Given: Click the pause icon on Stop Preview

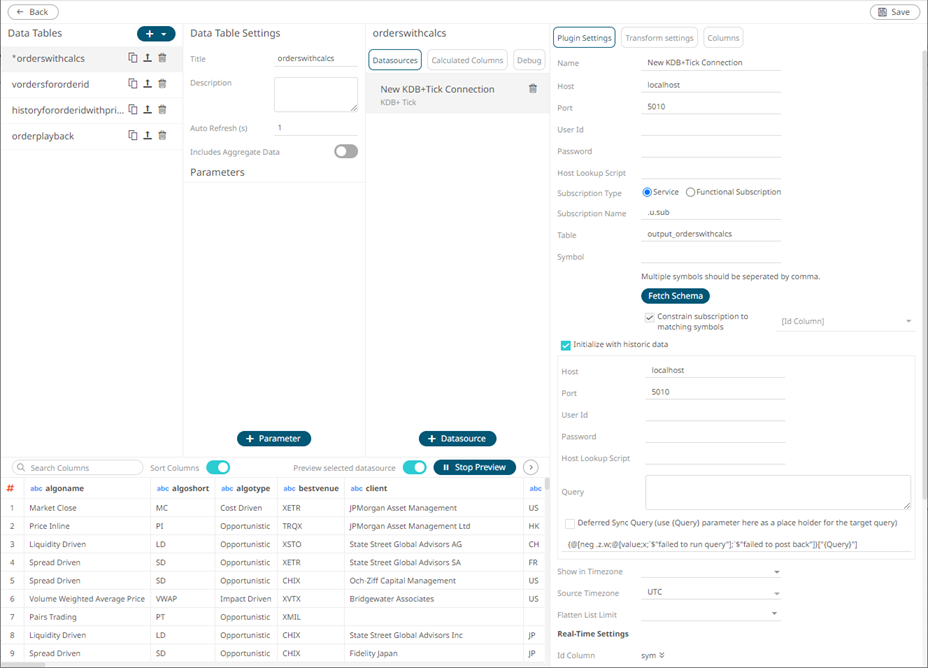Looking at the screenshot, I should [x=444, y=467].
